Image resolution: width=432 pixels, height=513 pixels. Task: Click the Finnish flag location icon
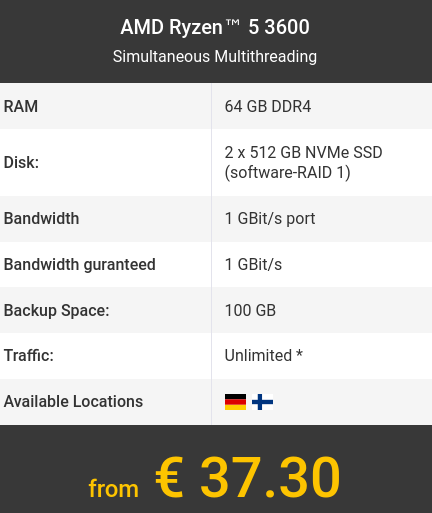(262, 402)
